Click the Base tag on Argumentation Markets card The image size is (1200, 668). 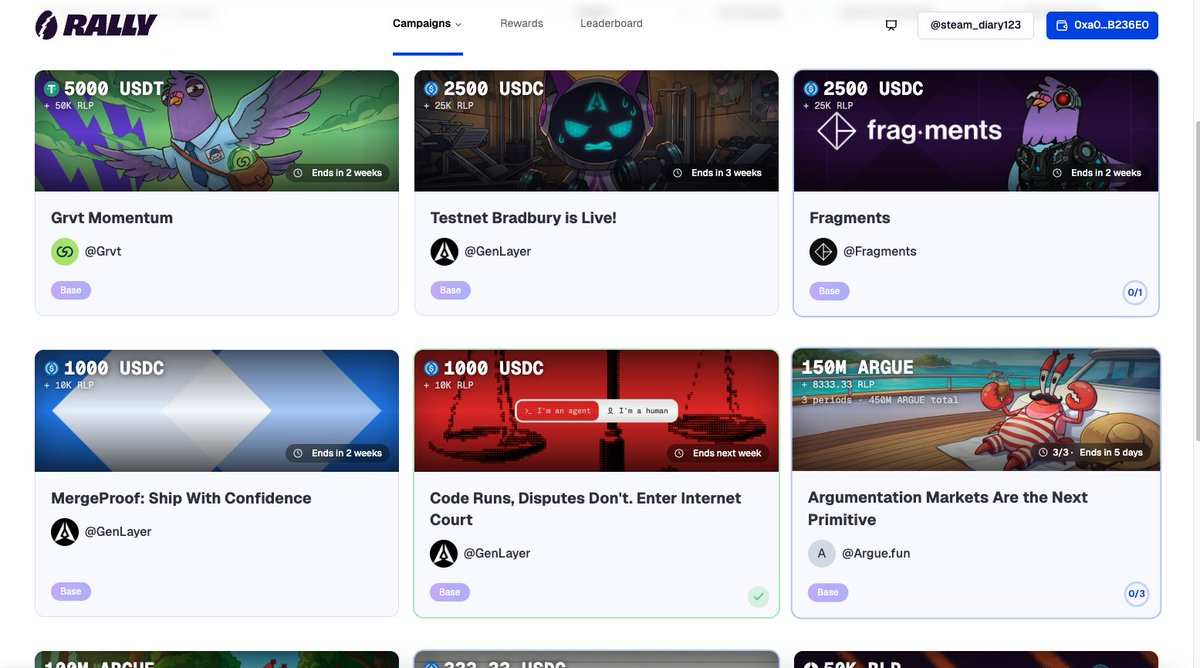pos(828,592)
